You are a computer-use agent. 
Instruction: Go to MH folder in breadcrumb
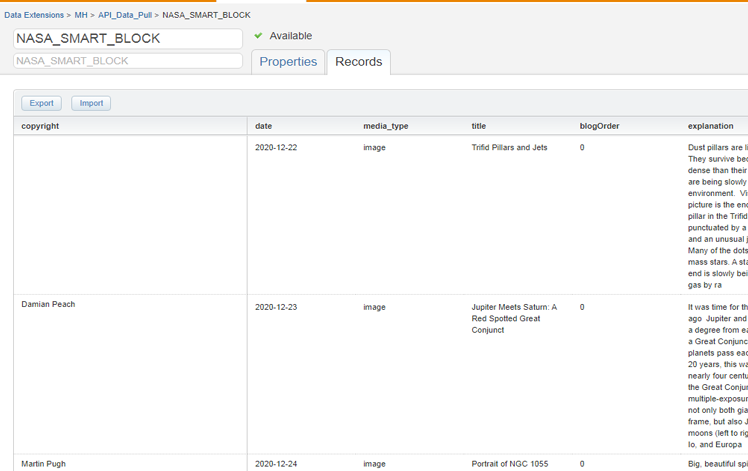tap(81, 15)
